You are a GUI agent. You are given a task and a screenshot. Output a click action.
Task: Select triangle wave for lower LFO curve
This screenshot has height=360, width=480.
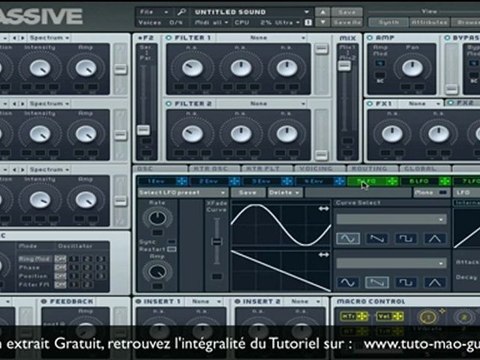coord(434,282)
